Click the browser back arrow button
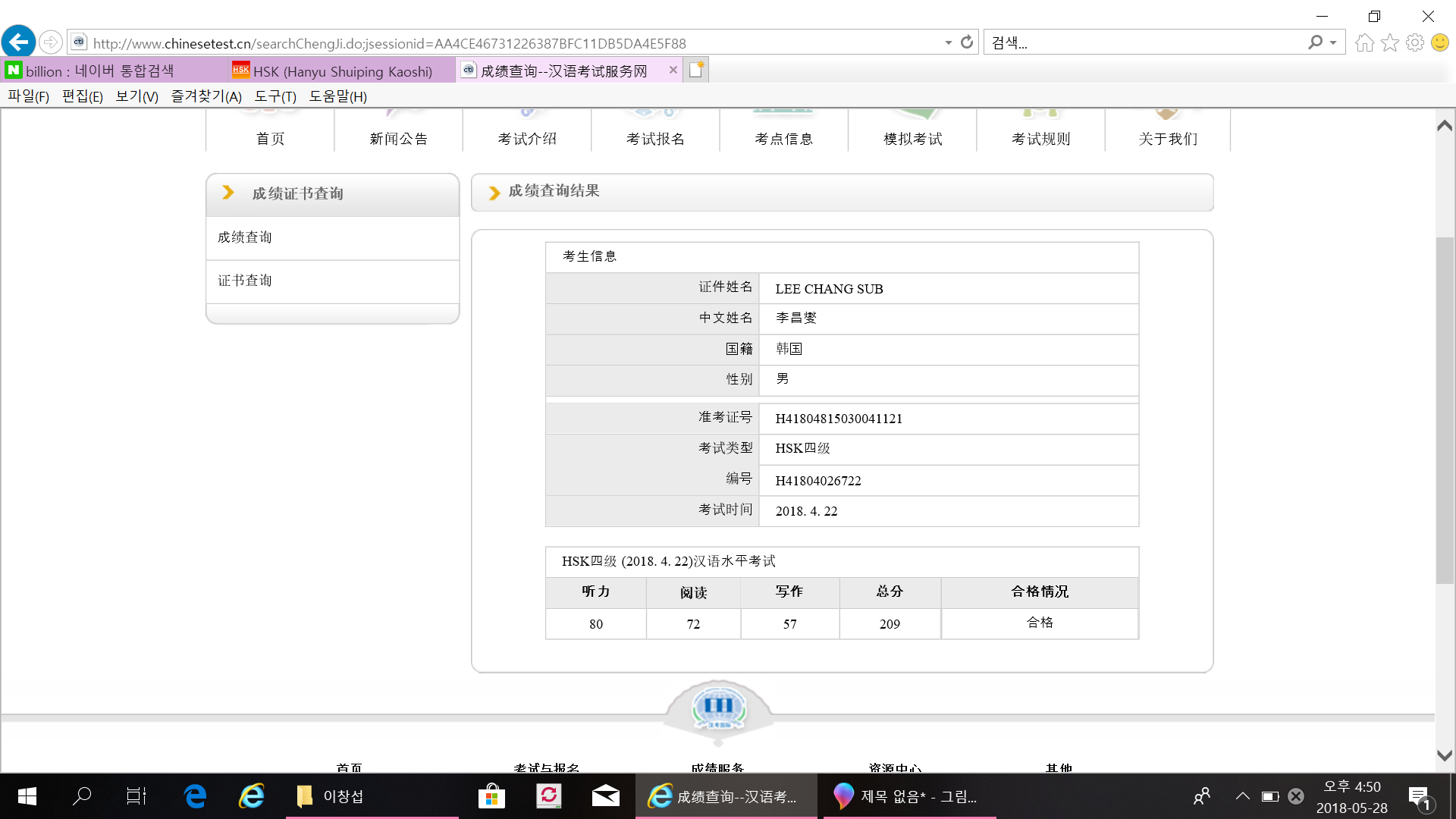This screenshot has height=819, width=1456. pyautogui.click(x=19, y=42)
